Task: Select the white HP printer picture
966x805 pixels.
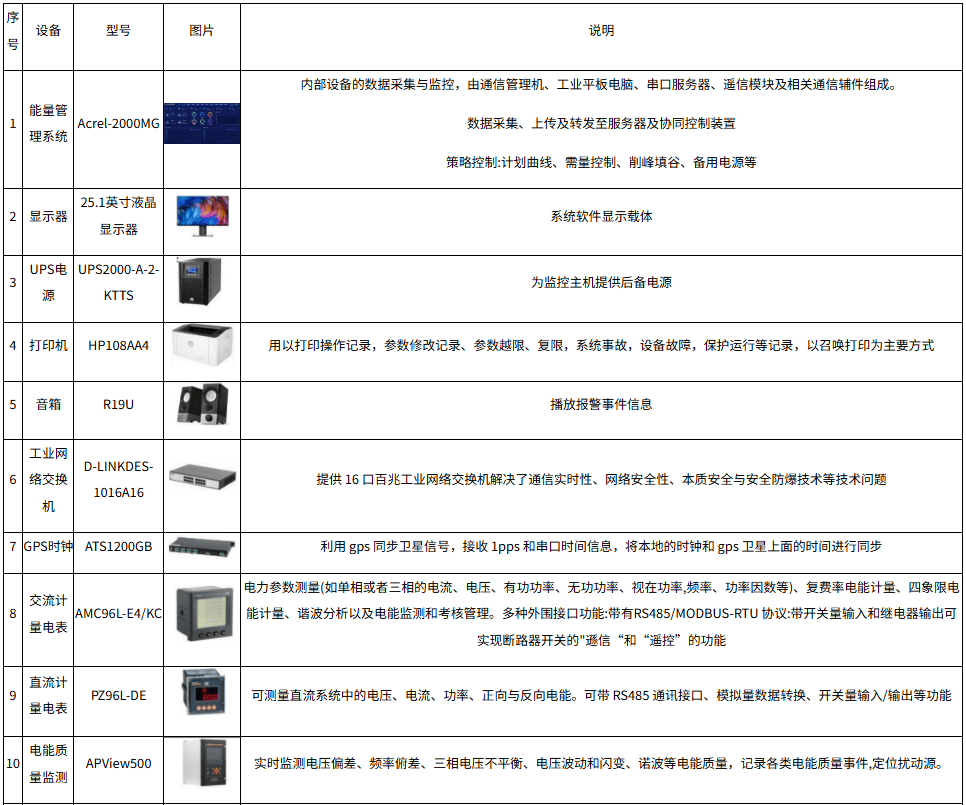Action: [201, 346]
